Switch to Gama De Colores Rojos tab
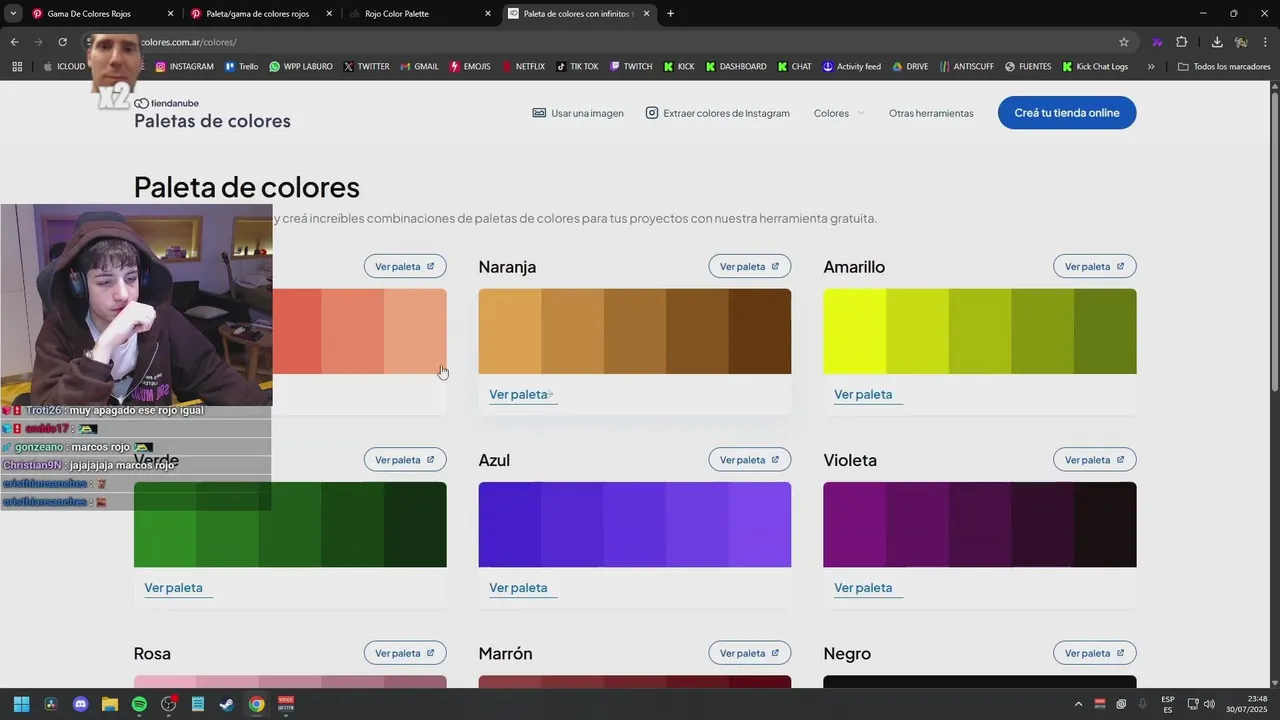 (x=103, y=14)
